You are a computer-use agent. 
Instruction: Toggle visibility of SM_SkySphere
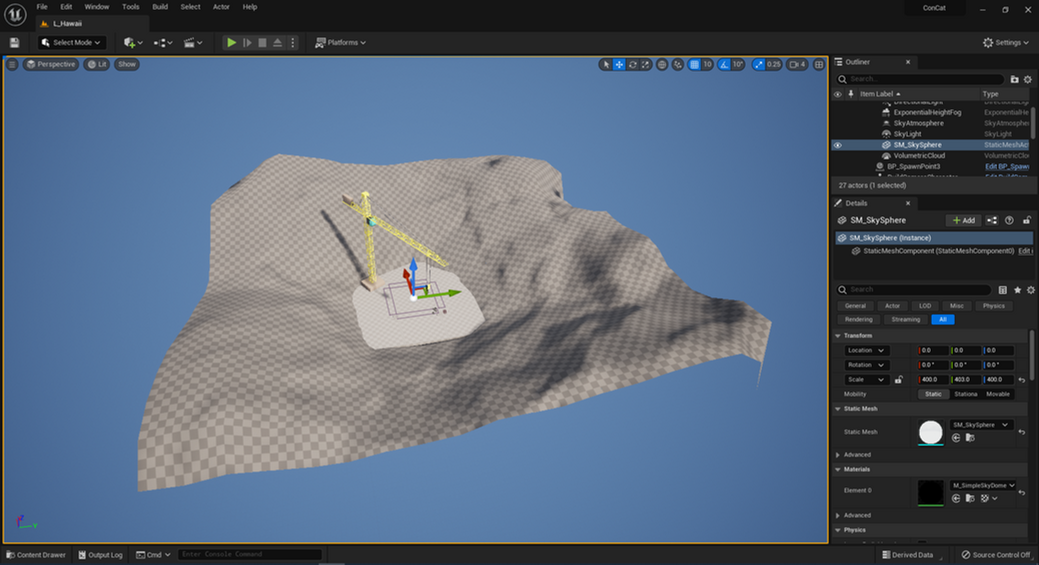click(x=838, y=145)
